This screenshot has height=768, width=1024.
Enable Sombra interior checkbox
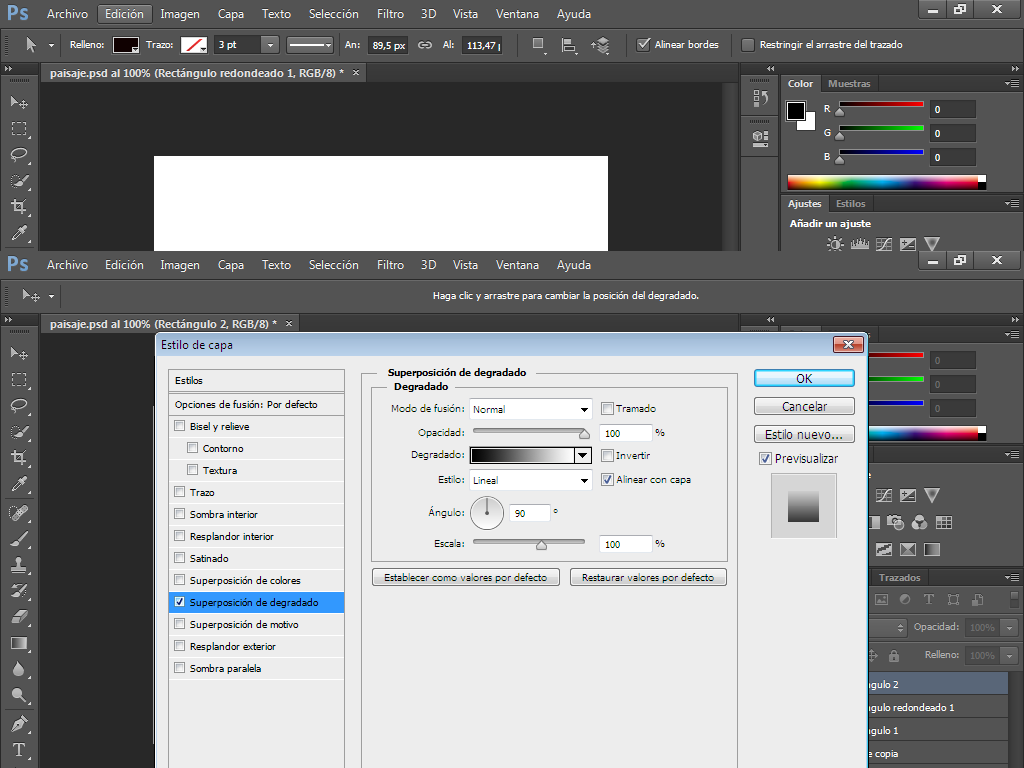[x=180, y=514]
